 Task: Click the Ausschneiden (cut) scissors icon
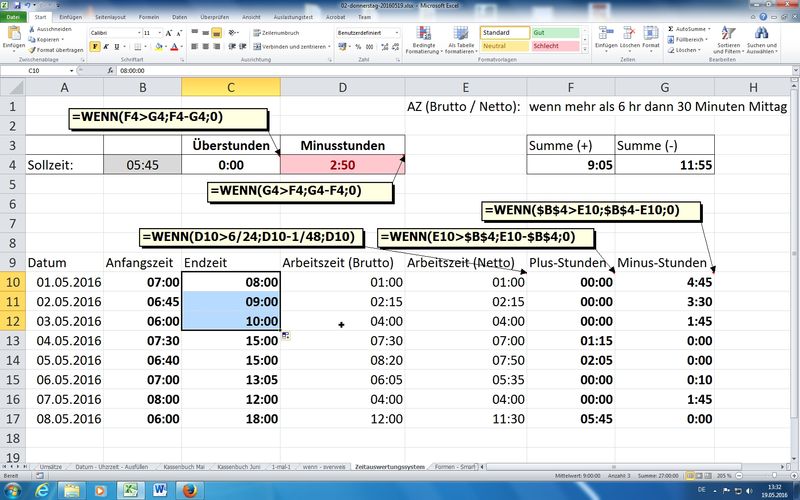[31, 28]
